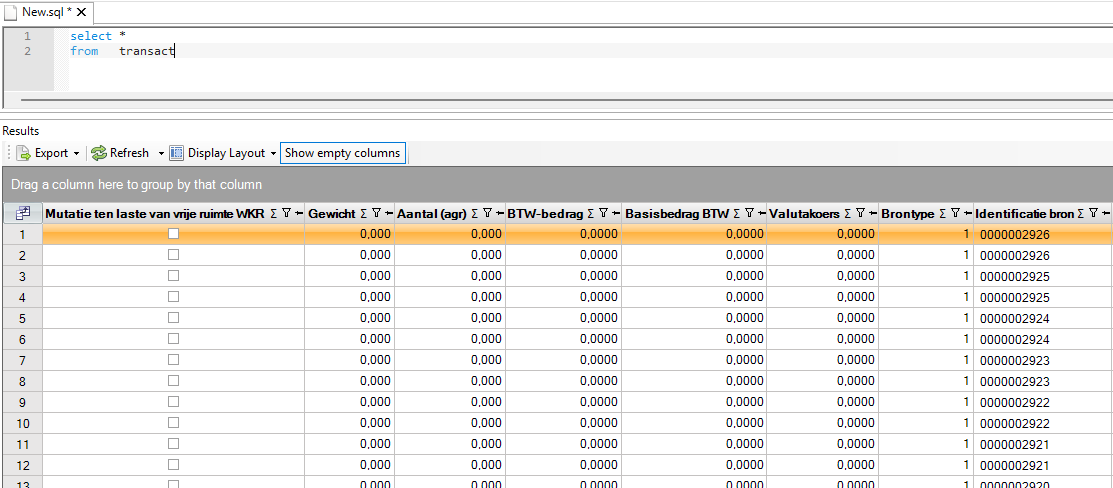Click the sum icon in the Mutatie ten laste header
Image resolution: width=1113 pixels, height=488 pixels.
274,212
